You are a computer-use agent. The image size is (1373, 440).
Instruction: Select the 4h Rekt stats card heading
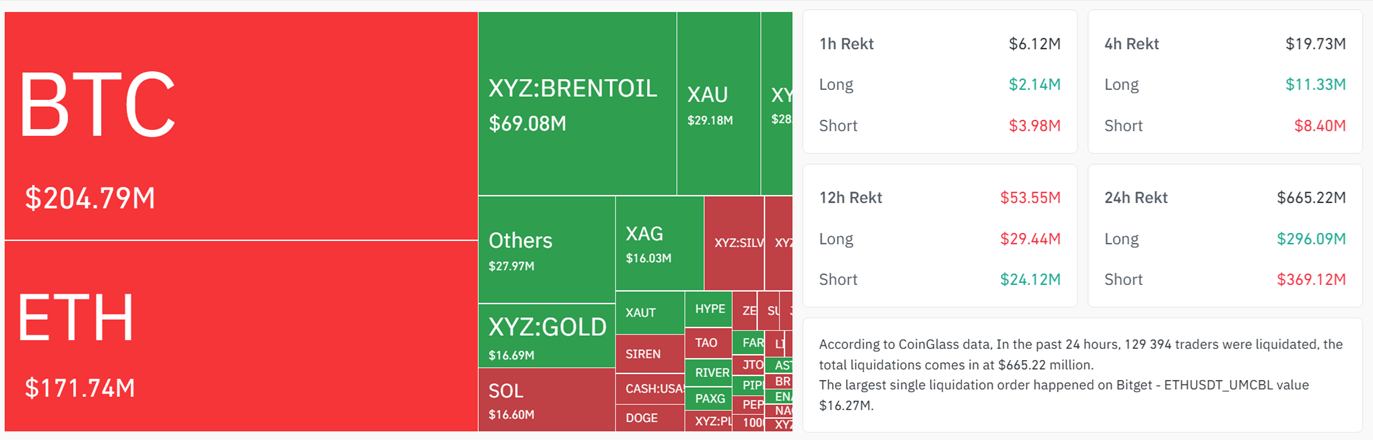pyautogui.click(x=1131, y=44)
